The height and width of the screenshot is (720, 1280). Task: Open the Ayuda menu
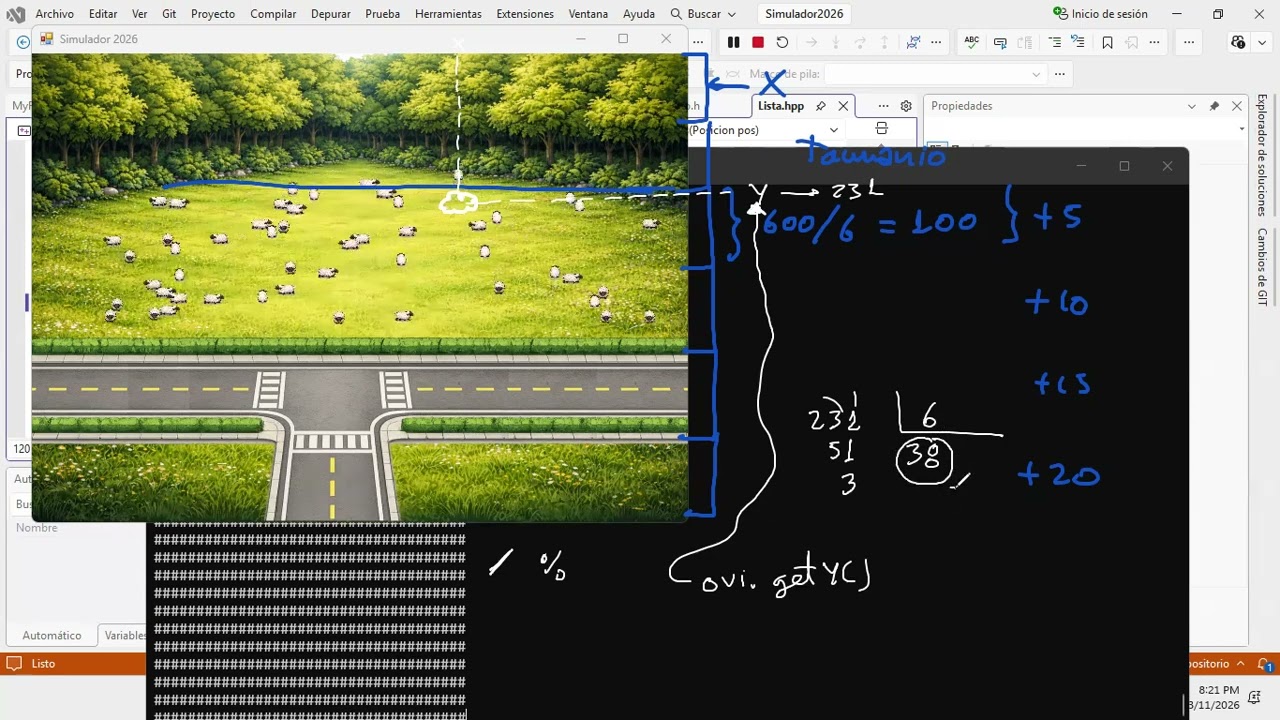[639, 14]
